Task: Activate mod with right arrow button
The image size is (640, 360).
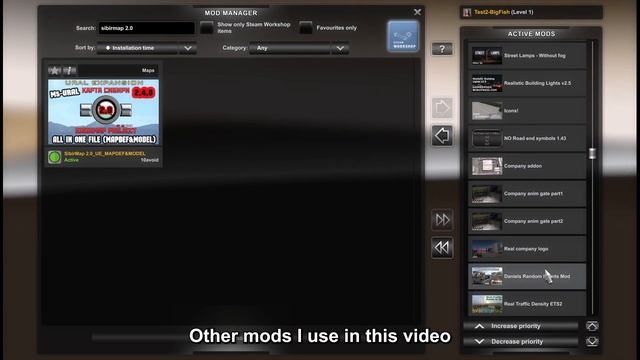Action: pyautogui.click(x=442, y=108)
